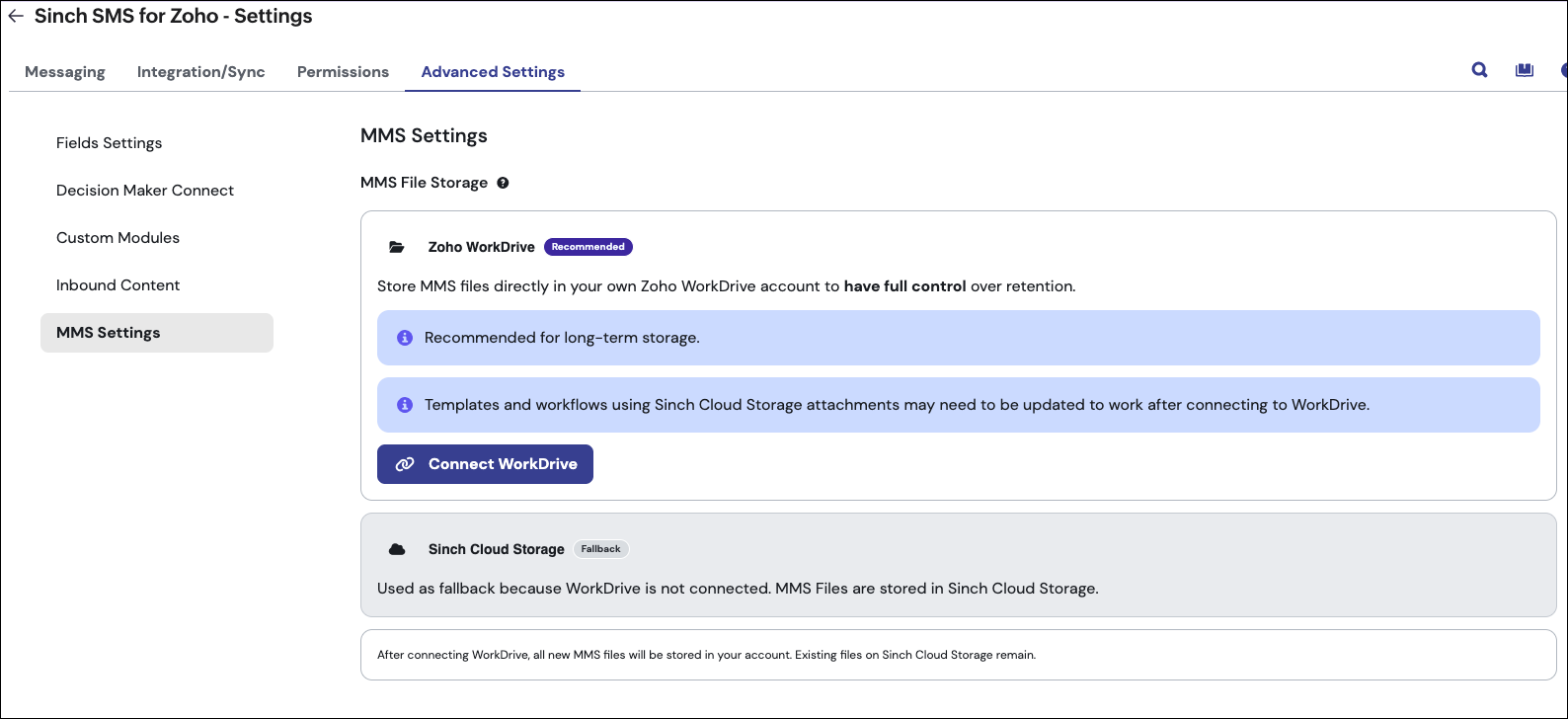The width and height of the screenshot is (1568, 719).
Task: Open search via magnifier icon
Action: [1479, 70]
